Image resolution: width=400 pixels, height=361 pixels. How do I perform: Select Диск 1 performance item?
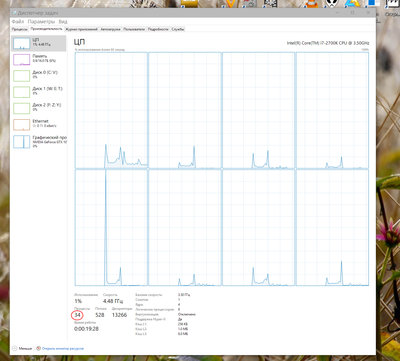click(39, 92)
